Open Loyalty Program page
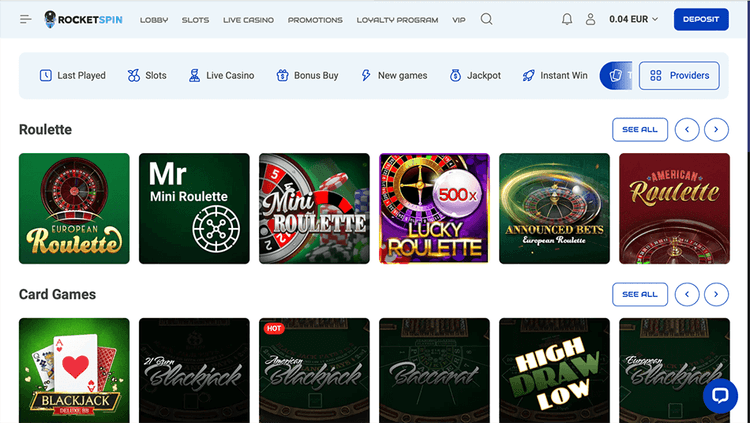The width and height of the screenshot is (750, 423). coord(397,20)
